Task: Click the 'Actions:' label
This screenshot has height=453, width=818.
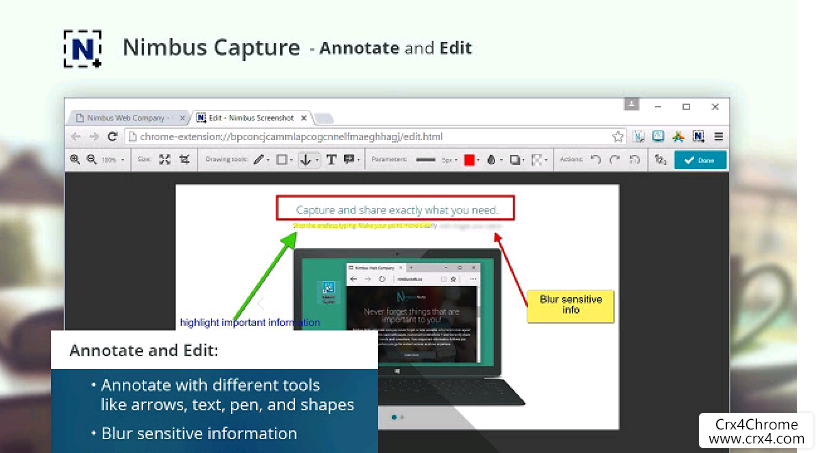Action: (x=571, y=160)
